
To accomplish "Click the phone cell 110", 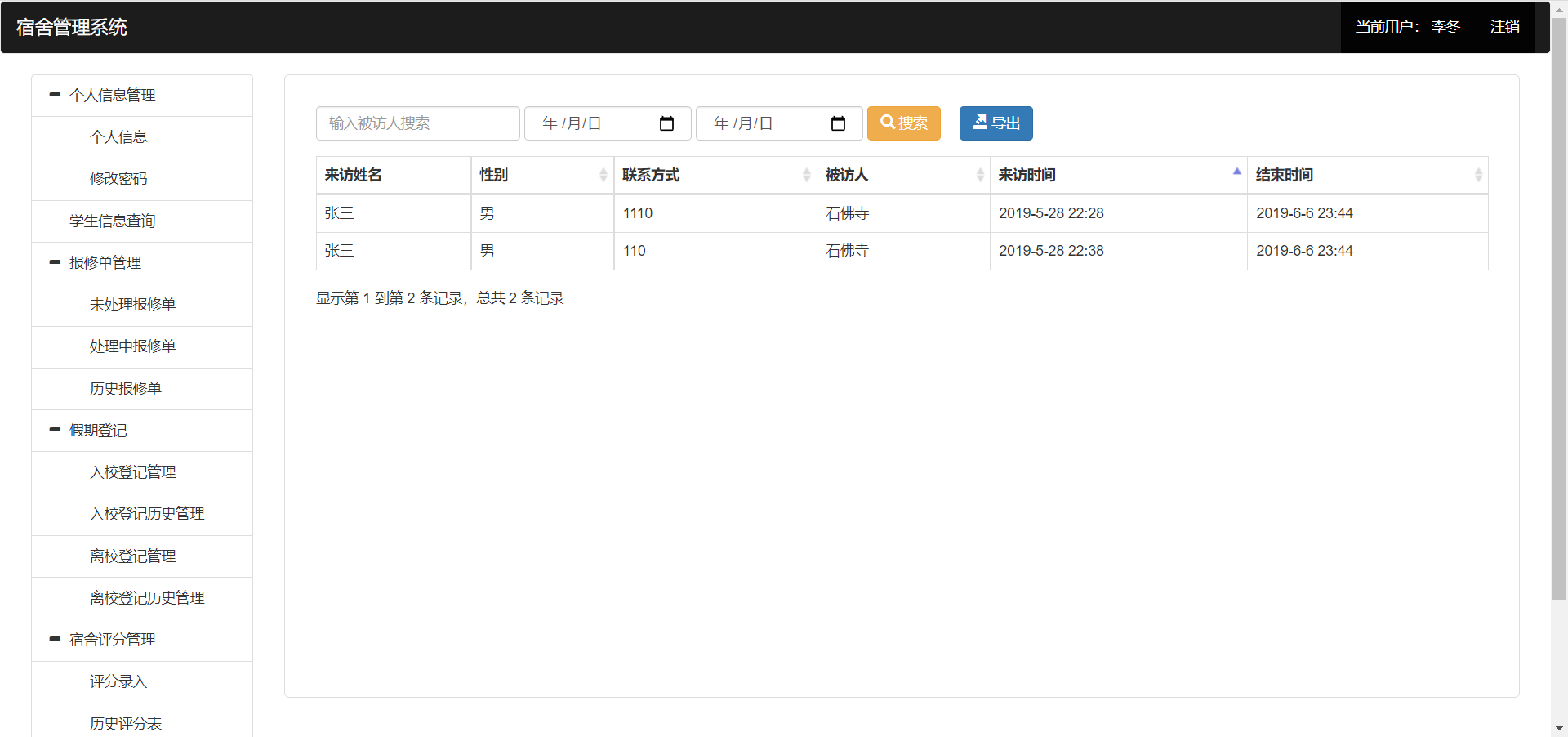I will [635, 251].
